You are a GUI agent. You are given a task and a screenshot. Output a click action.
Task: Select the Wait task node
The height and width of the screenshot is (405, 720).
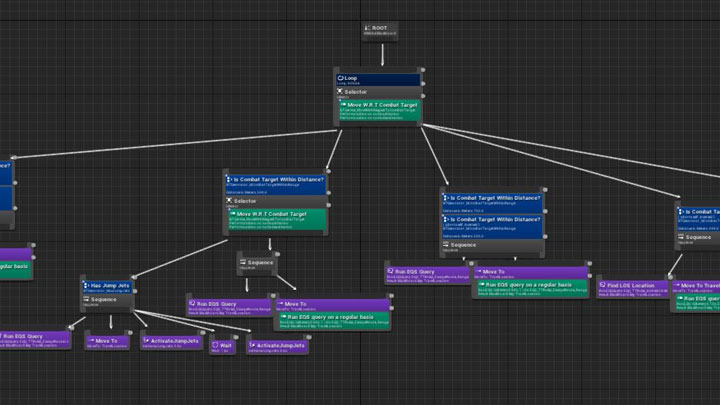[222, 347]
